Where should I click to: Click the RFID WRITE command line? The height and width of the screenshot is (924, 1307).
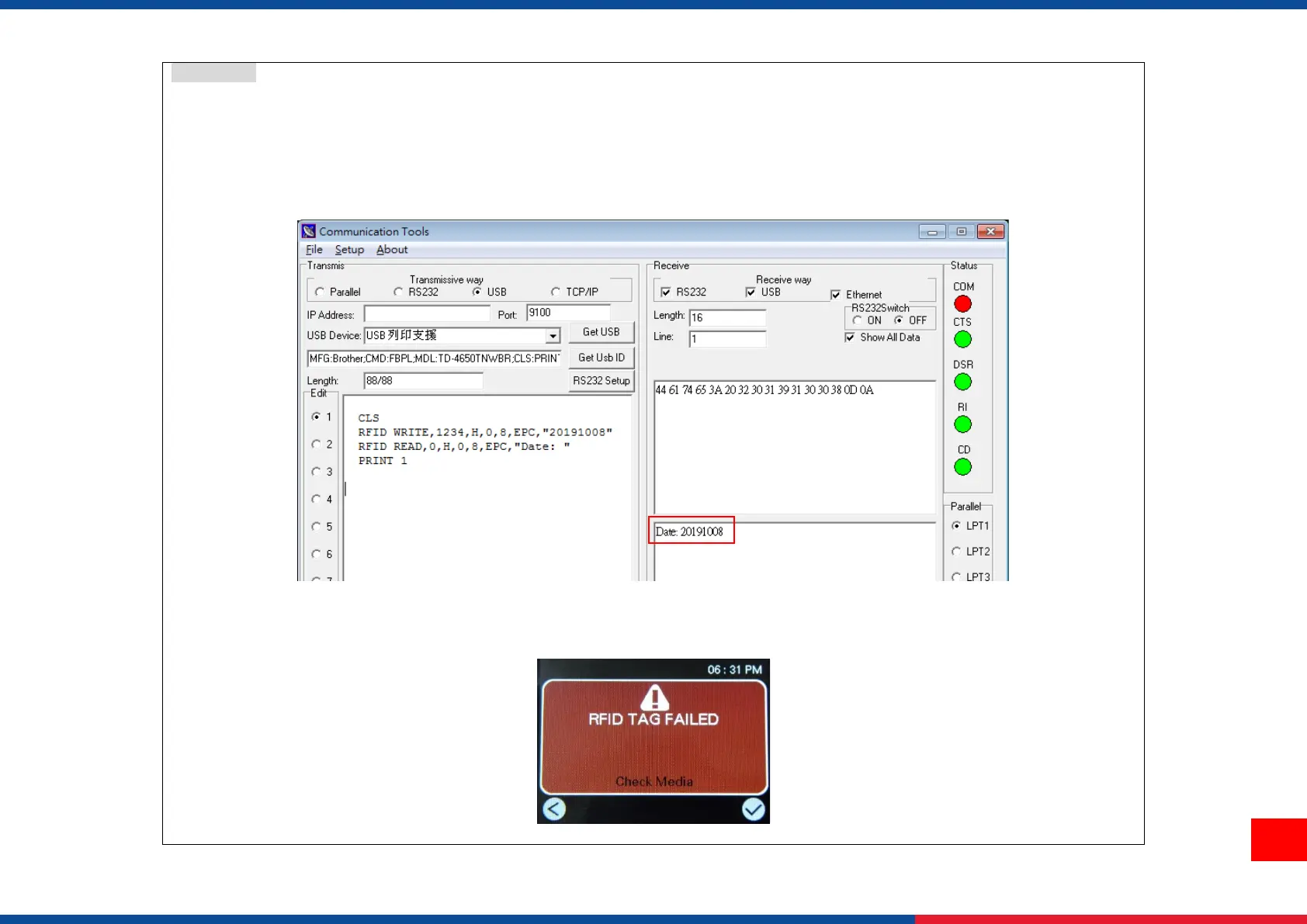485,432
